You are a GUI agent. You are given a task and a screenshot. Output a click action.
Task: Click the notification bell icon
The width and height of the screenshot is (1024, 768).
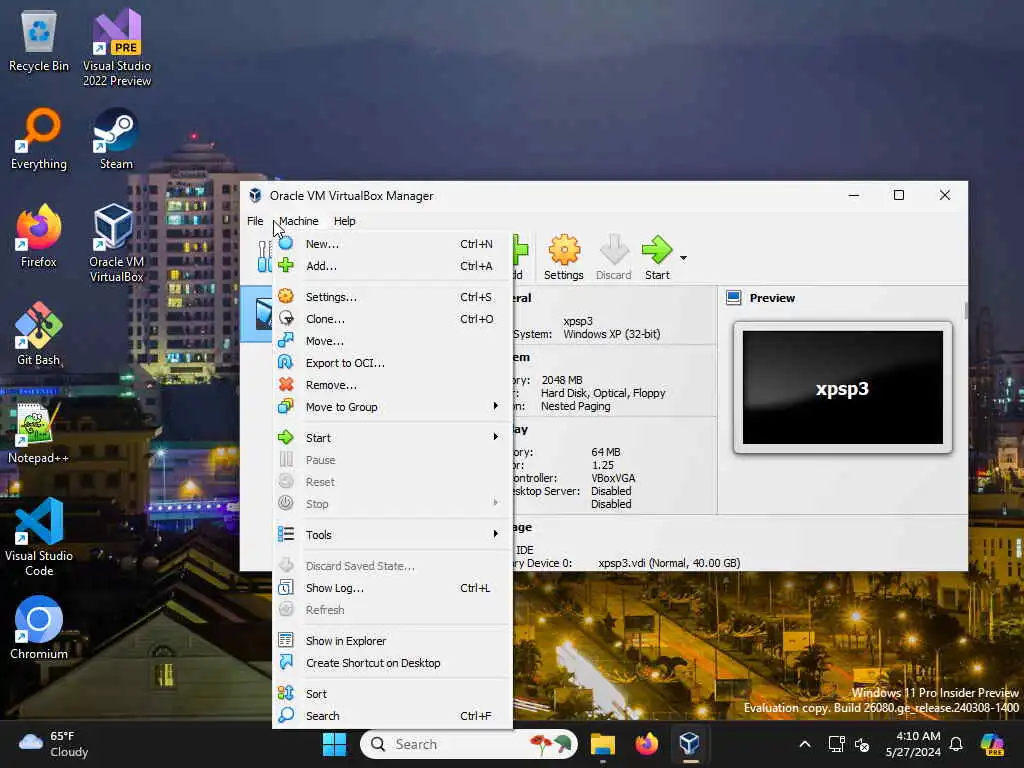(x=956, y=744)
